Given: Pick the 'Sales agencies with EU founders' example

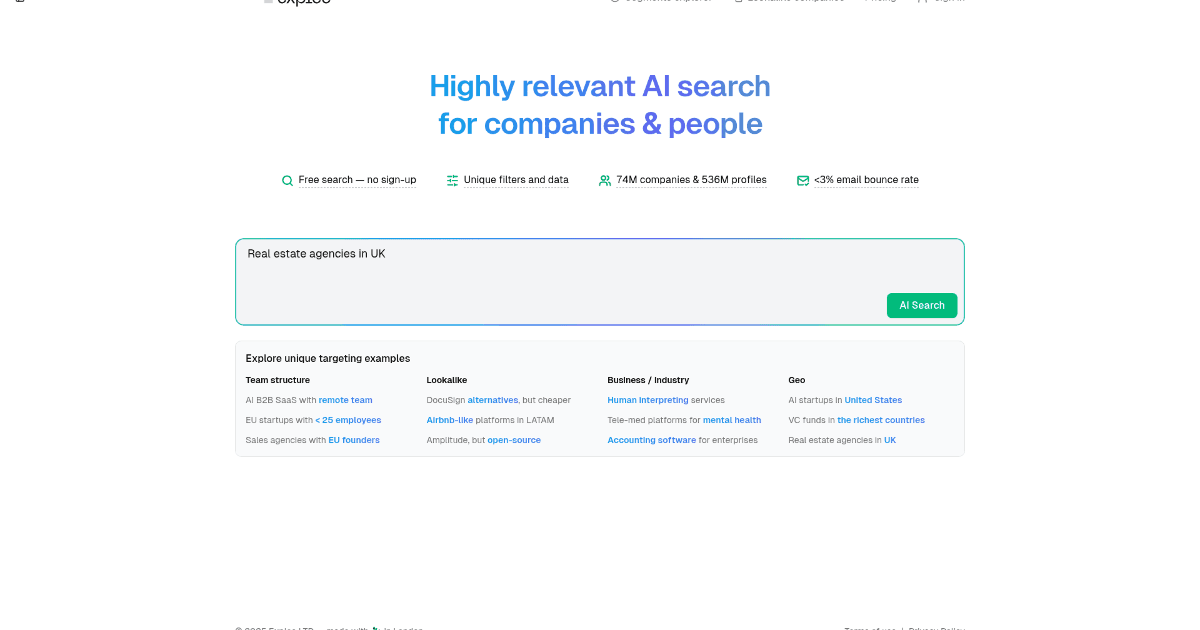Looking at the screenshot, I should point(312,440).
